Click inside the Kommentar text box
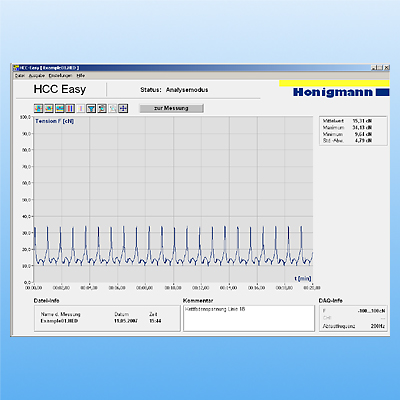 (x=249, y=318)
